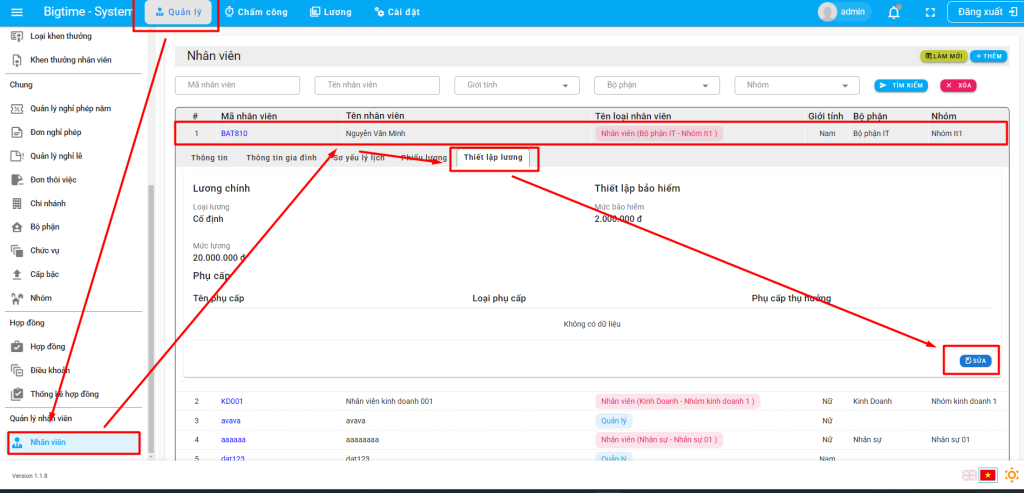This screenshot has width=1024, height=493.
Task: Open the hamburger navigation menu
Action: [x=16, y=12]
